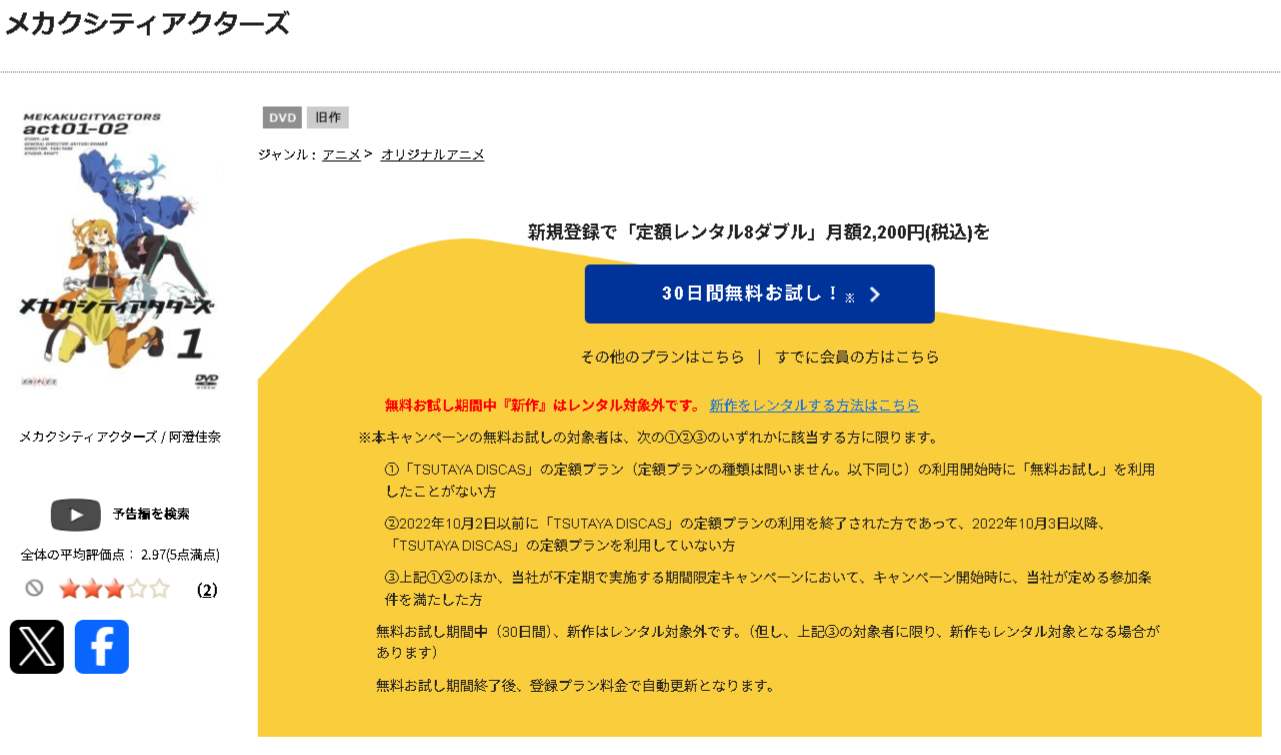The image size is (1281, 755).
Task: Click the 旧作 (older release) badge
Action: [329, 117]
